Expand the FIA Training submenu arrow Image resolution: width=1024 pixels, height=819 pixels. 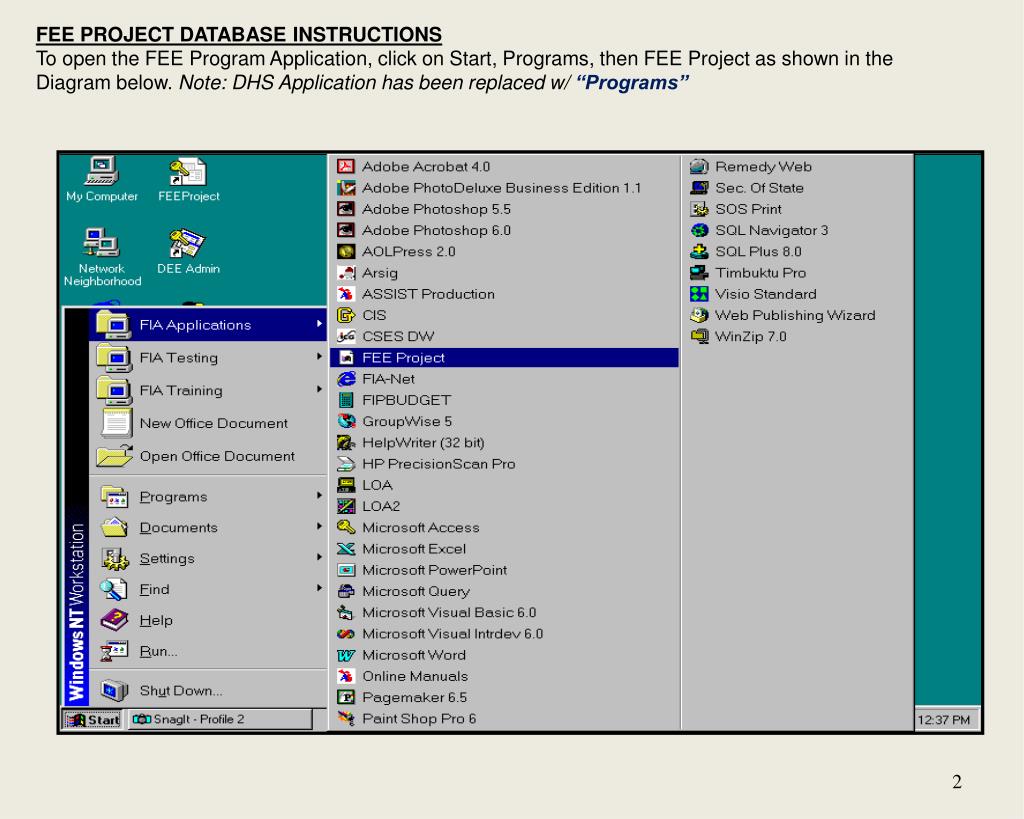319,389
